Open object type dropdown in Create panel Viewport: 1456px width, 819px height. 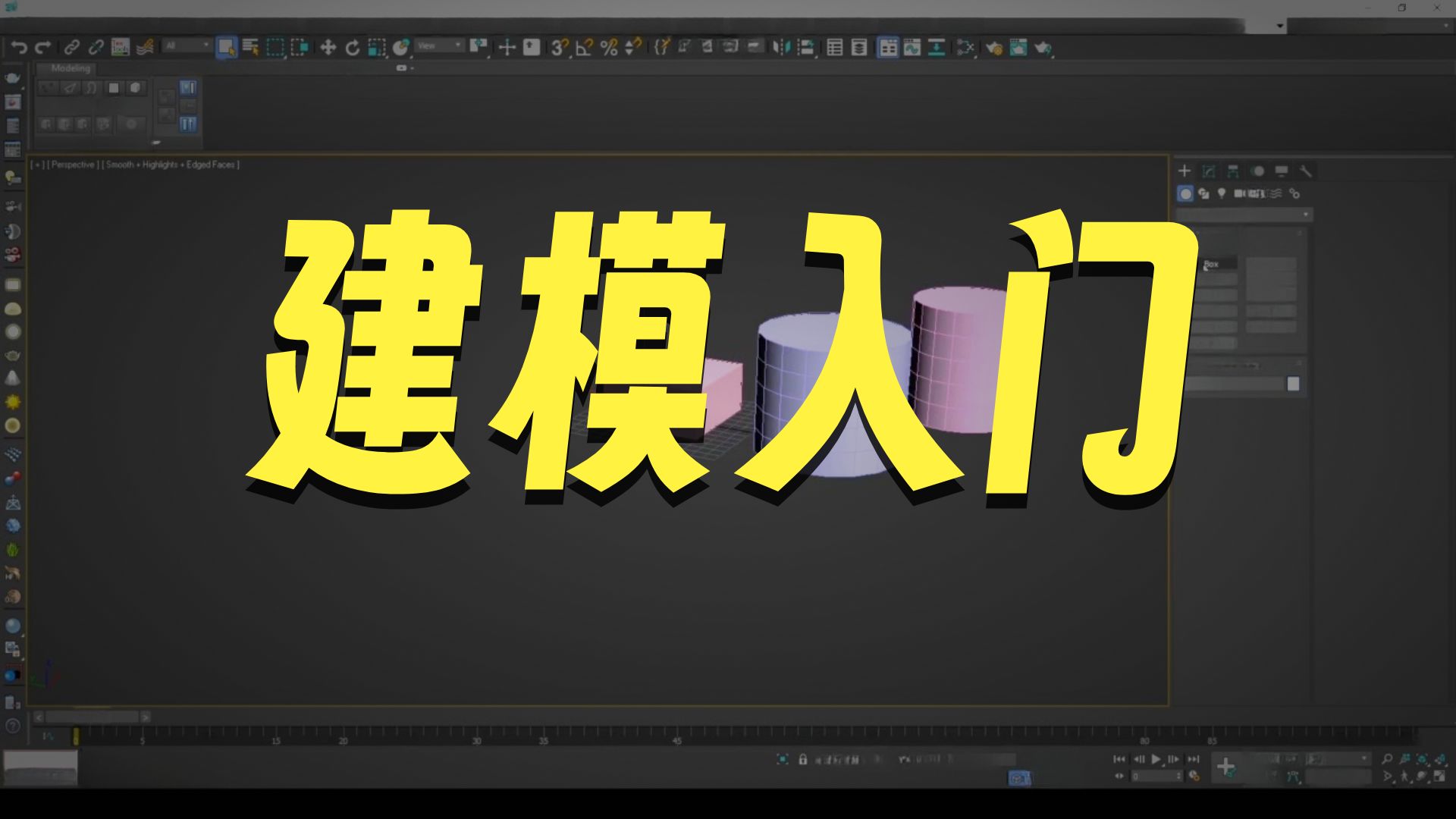coord(1244,215)
